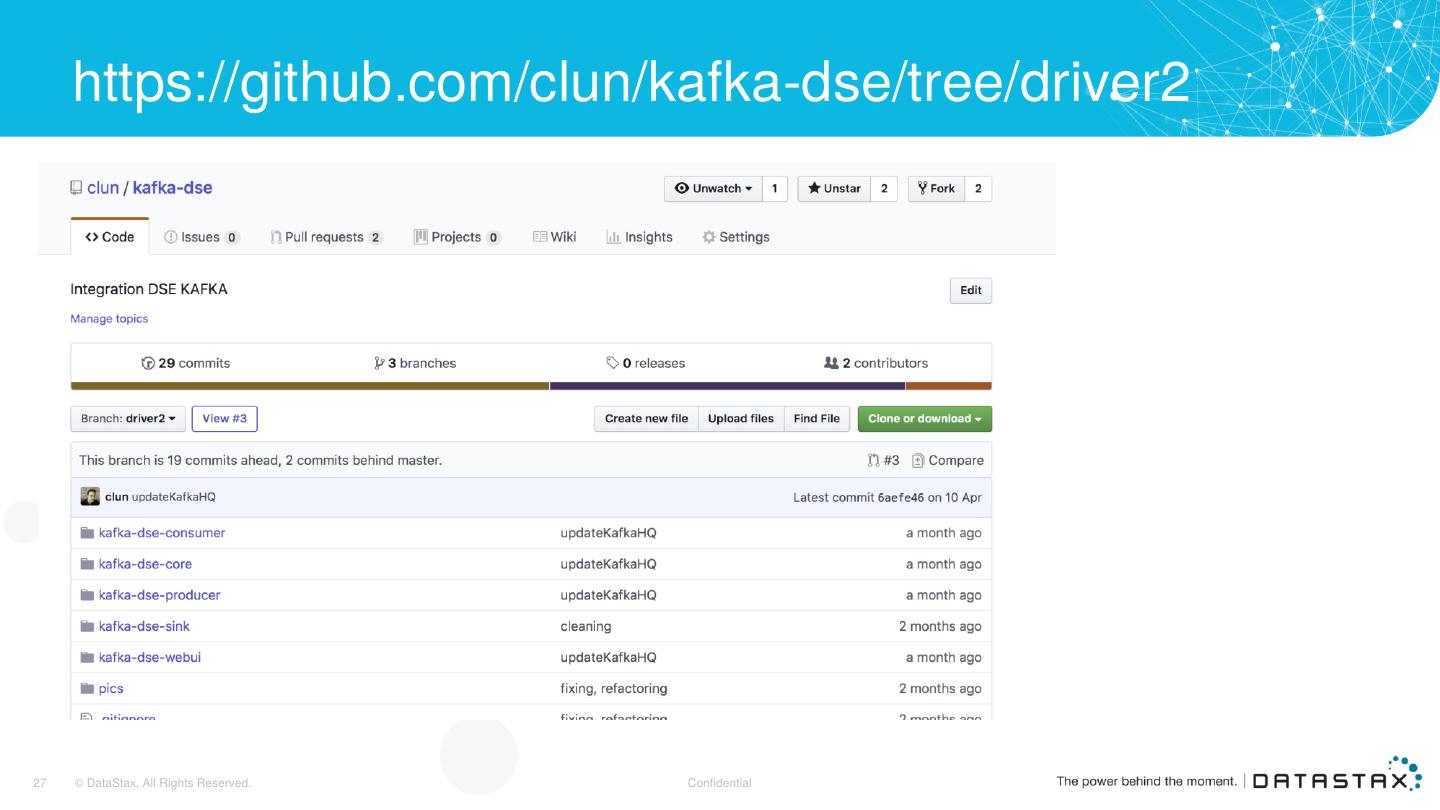The image size is (1440, 810).
Task: Click the 'Integration DSE KAFKA' description text
Action: coord(149,289)
